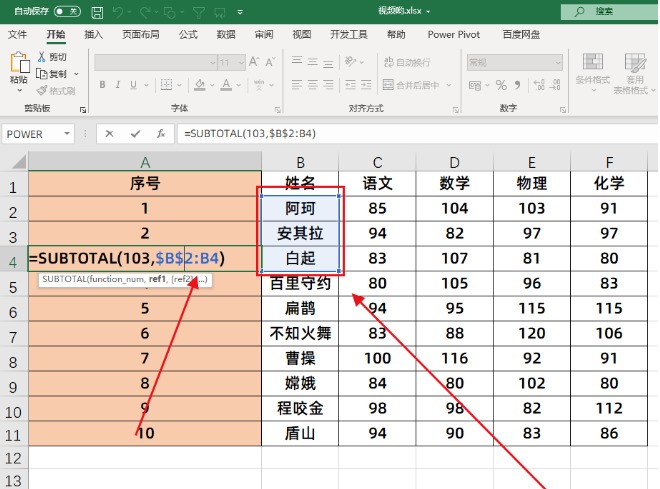Click the align left icon
This screenshot has width=660, height=489.
[297, 85]
